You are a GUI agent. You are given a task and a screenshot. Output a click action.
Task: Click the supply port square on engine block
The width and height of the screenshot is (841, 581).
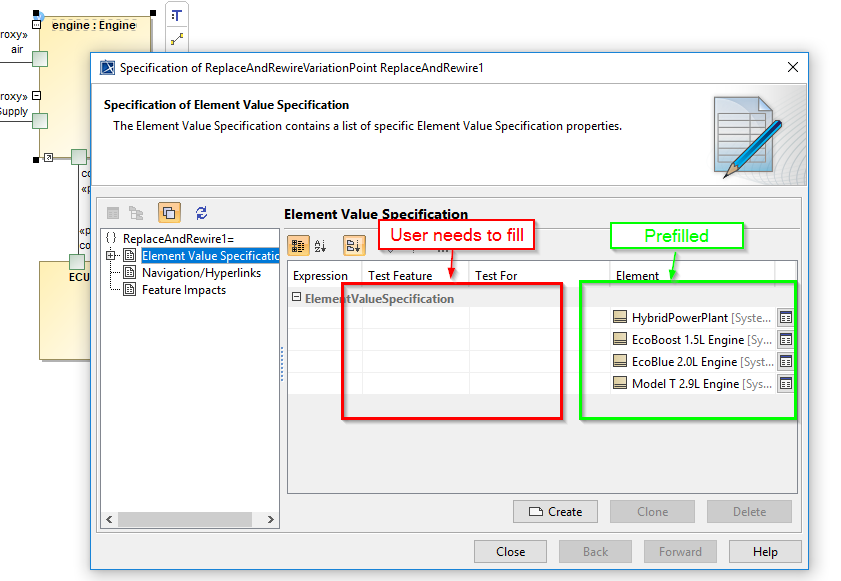[x=40, y=121]
